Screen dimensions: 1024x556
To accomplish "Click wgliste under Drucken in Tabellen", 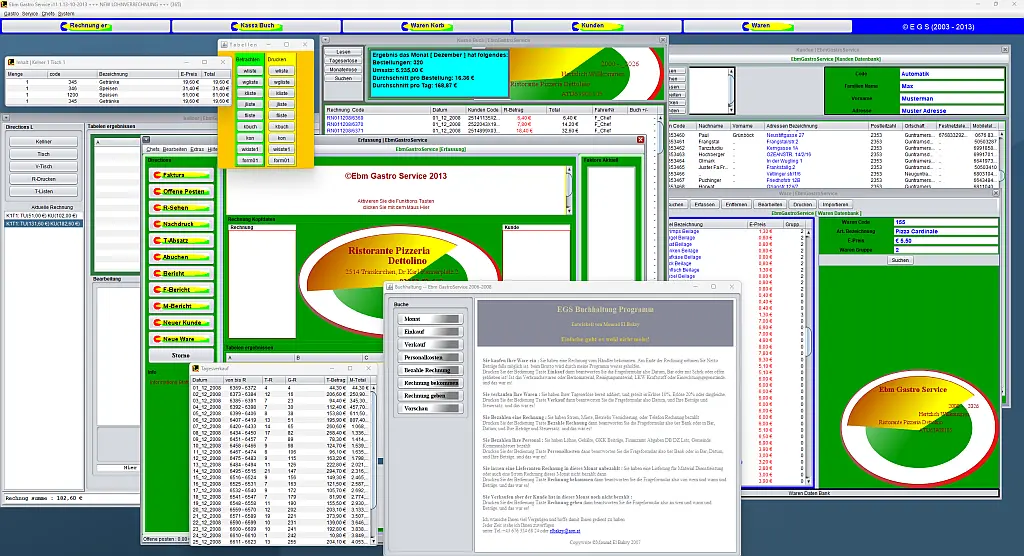I will pos(281,82).
